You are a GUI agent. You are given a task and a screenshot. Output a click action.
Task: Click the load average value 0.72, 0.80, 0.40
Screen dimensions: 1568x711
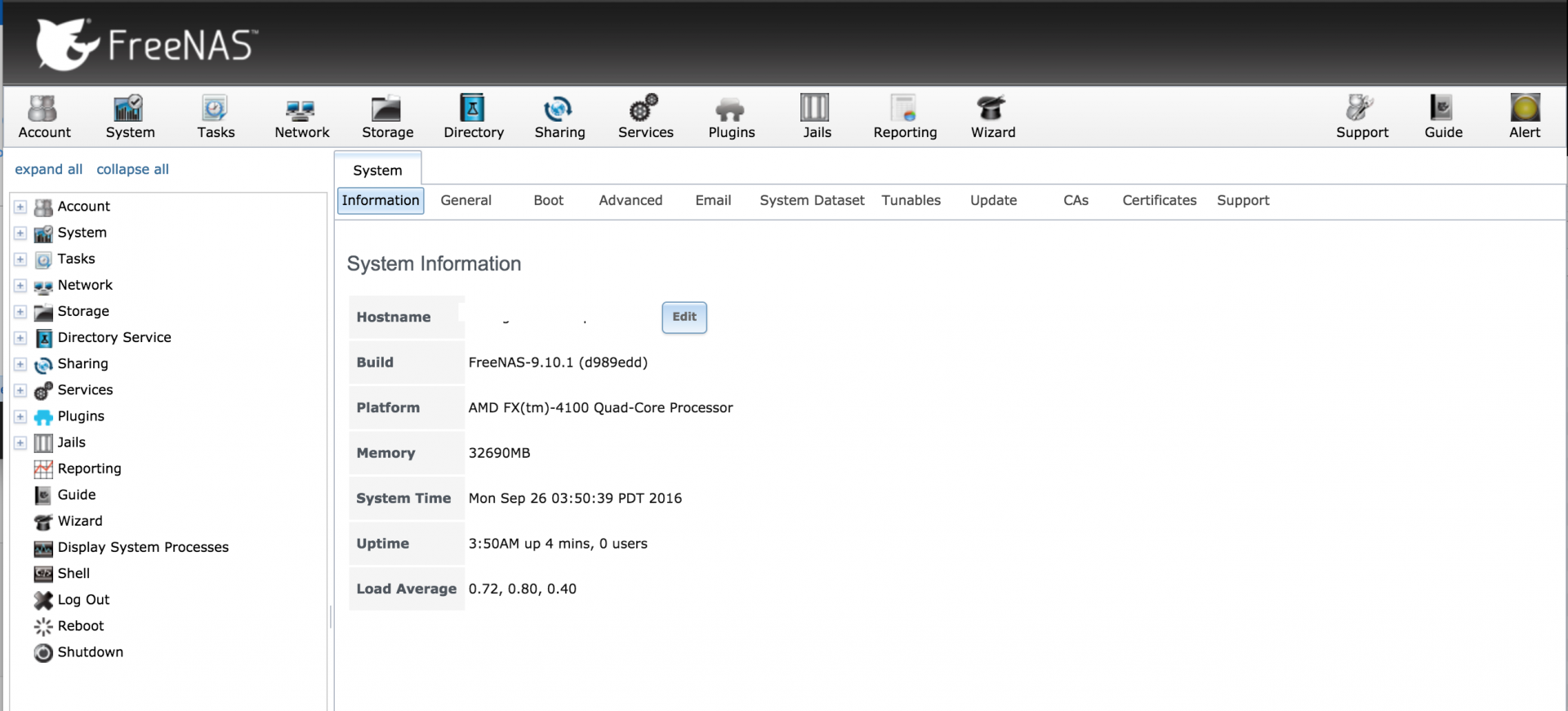[522, 589]
